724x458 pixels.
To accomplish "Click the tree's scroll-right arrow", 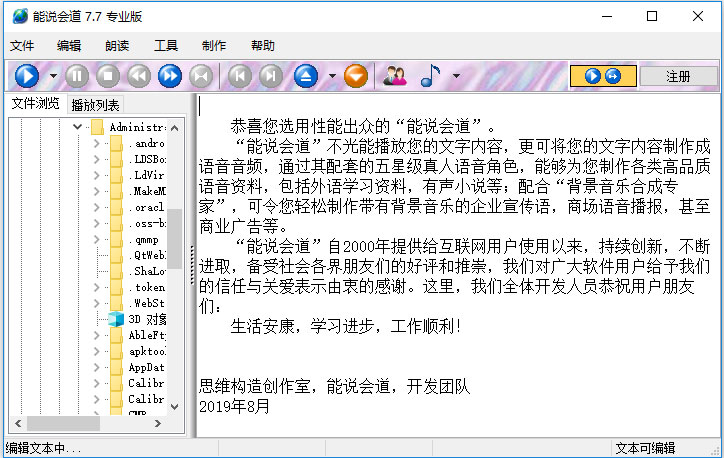I will point(157,423).
